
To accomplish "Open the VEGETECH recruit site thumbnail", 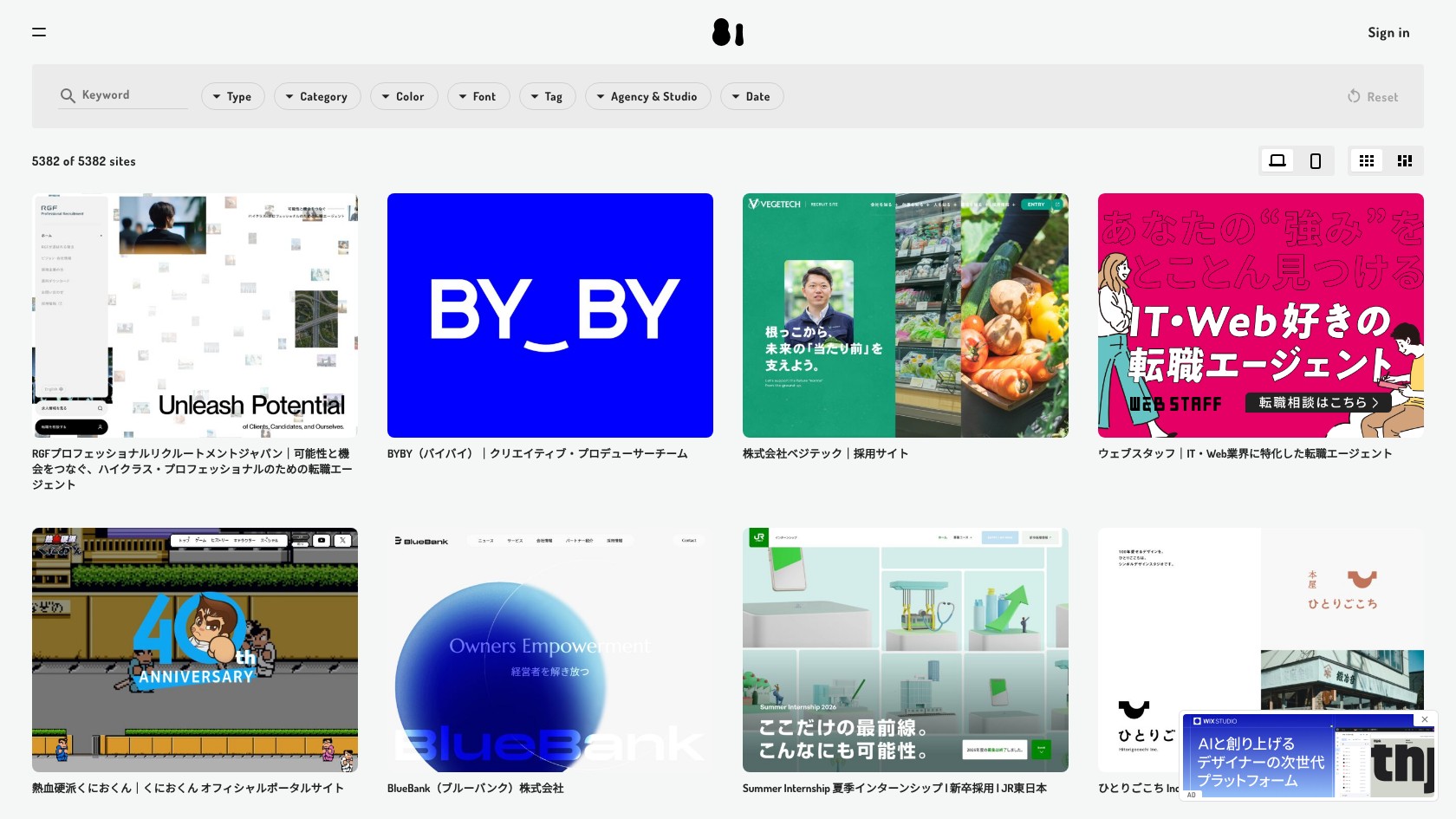I will pos(906,315).
